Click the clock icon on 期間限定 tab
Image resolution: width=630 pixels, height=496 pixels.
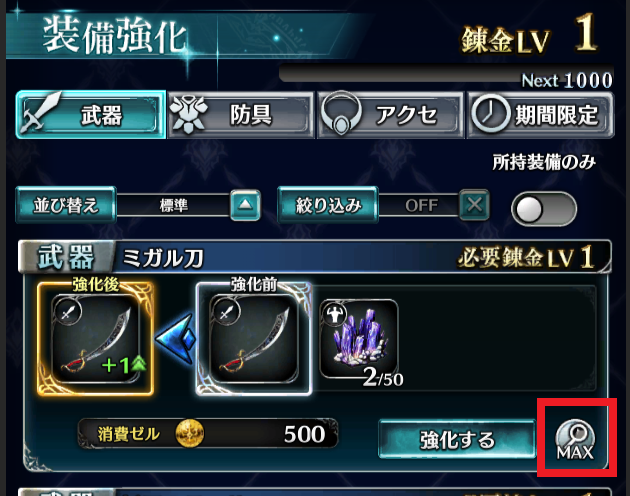click(x=491, y=115)
